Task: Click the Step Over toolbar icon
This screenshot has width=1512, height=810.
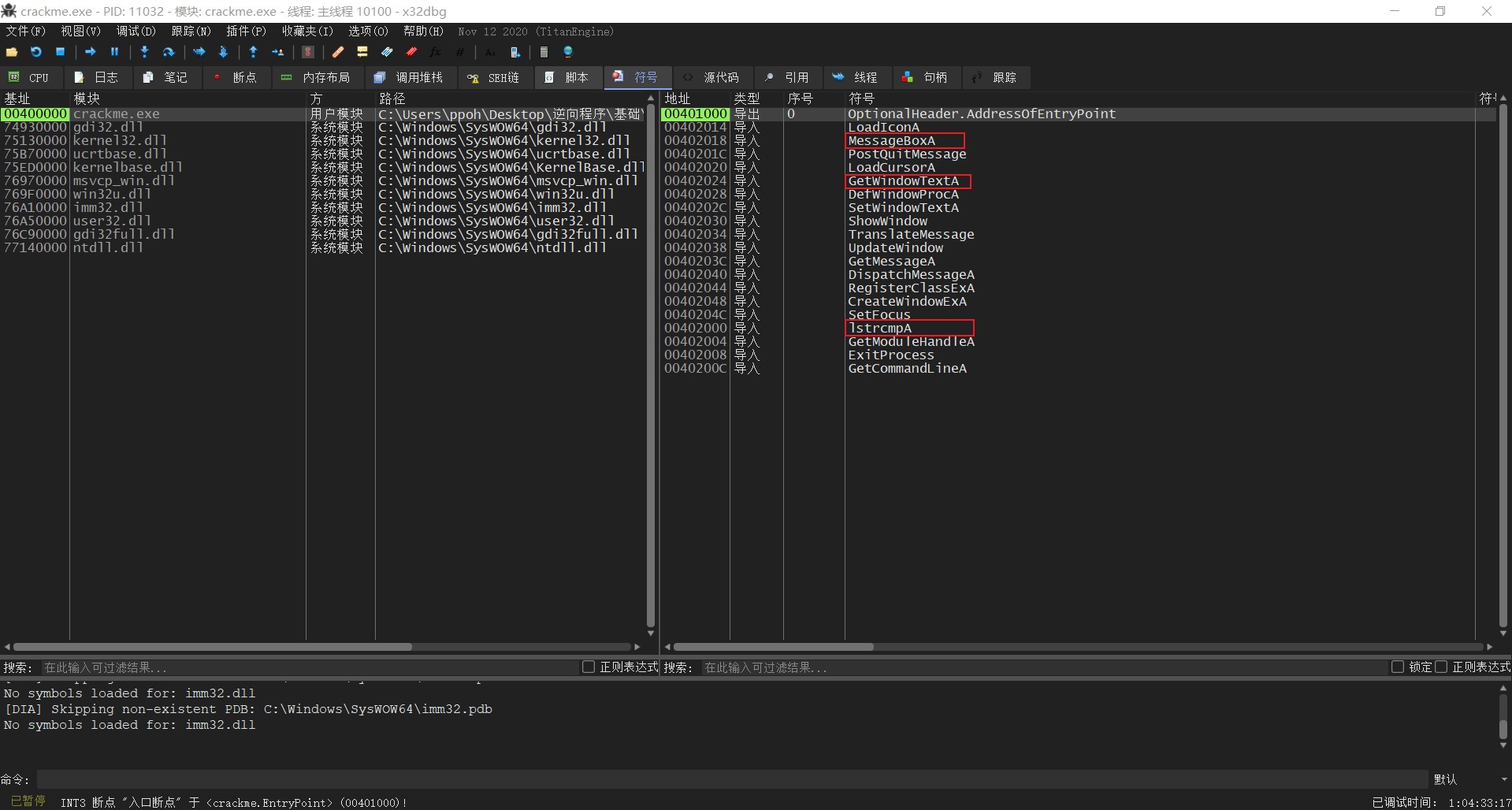Action: click(169, 52)
